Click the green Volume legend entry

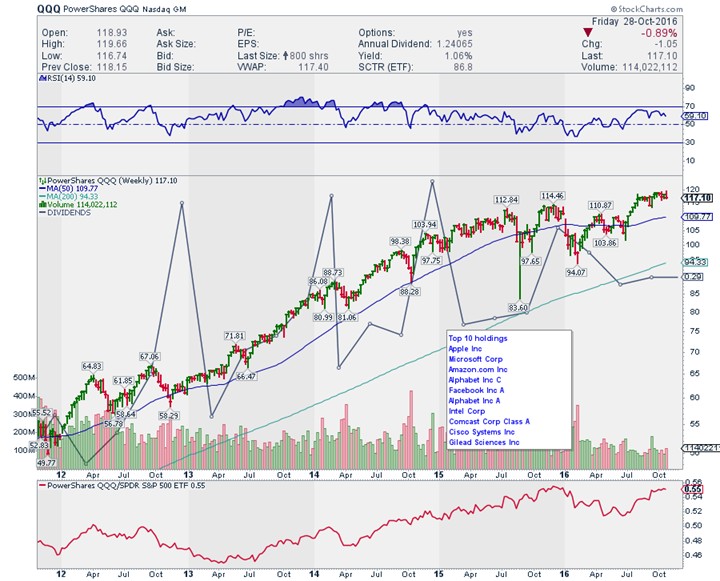tap(78, 205)
